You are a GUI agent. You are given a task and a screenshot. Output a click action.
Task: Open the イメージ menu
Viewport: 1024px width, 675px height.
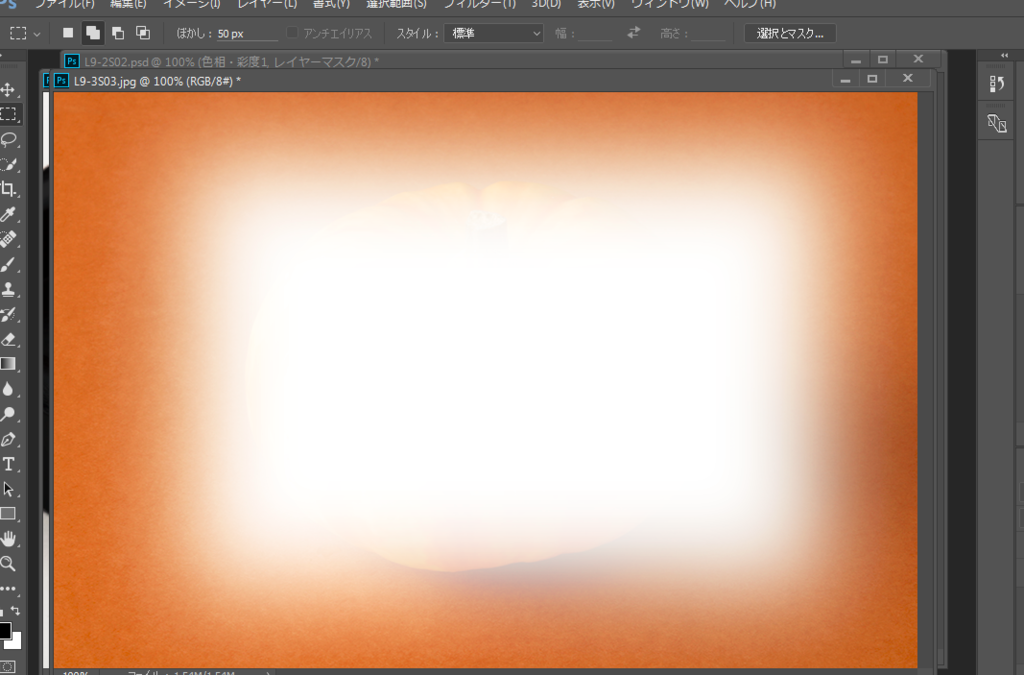tap(192, 4)
